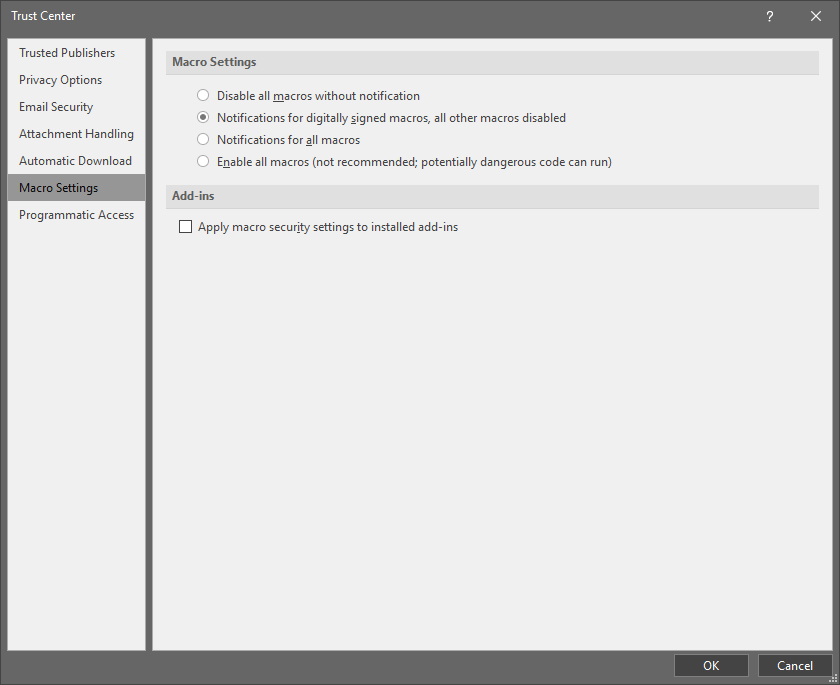Select Email Security in sidebar
Image resolution: width=840 pixels, height=685 pixels.
coord(76,107)
